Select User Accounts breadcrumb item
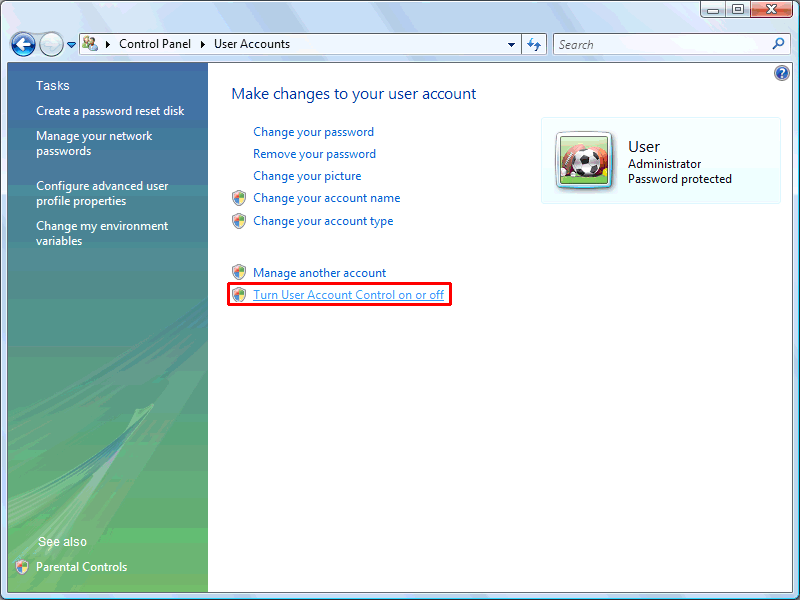 click(x=252, y=44)
